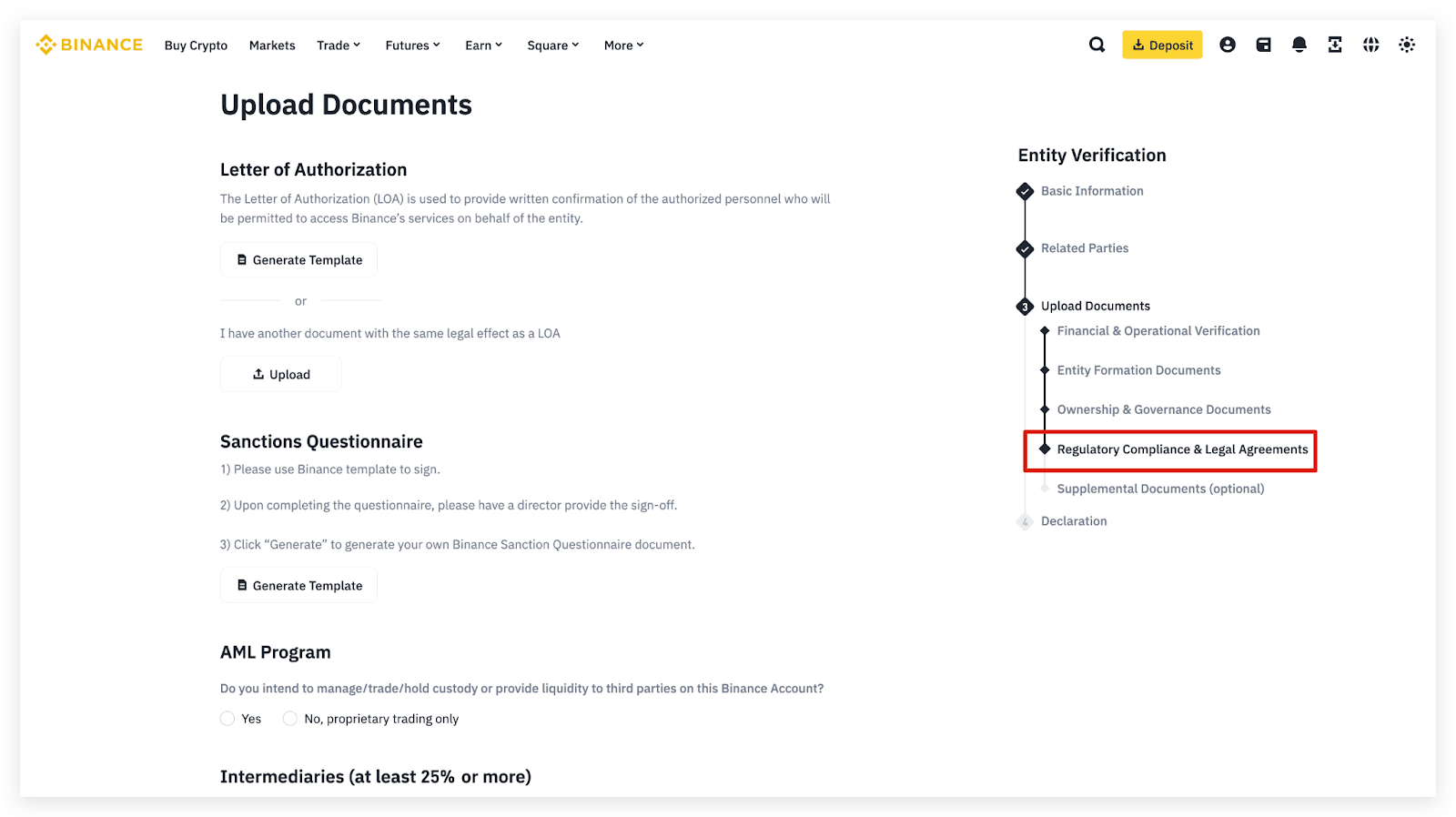Select Yes for AML Program
The width and height of the screenshot is (1456, 817).
pyautogui.click(x=227, y=719)
